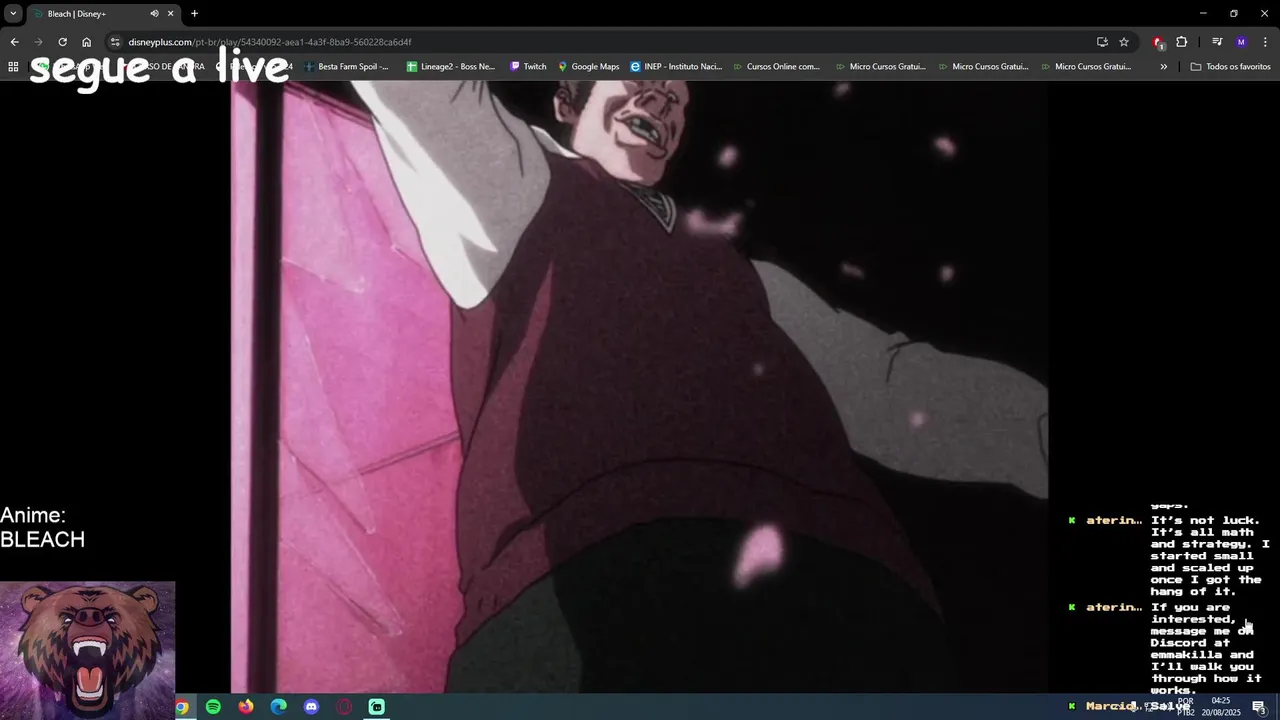Reload the Disney+ page
Viewport: 1280px width, 720px height.
coord(62,42)
